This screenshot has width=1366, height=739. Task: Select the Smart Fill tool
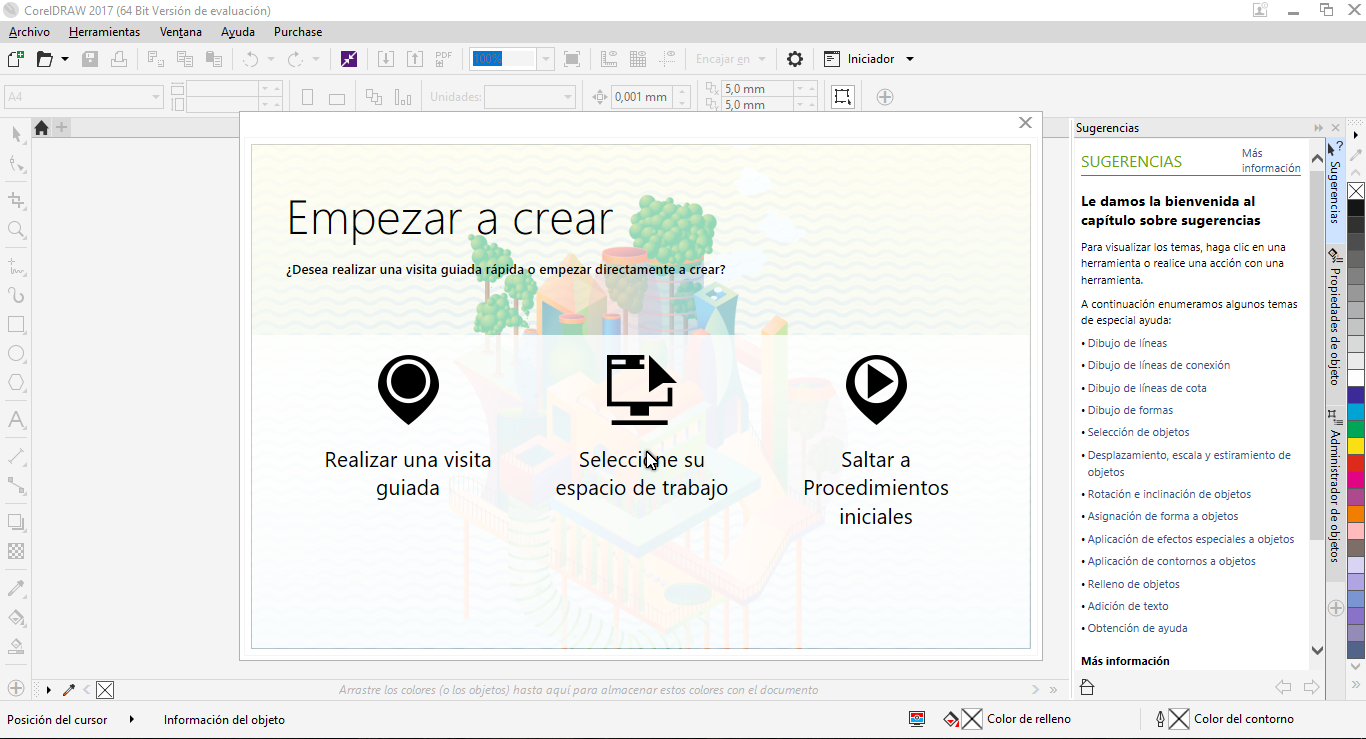pyautogui.click(x=16, y=646)
